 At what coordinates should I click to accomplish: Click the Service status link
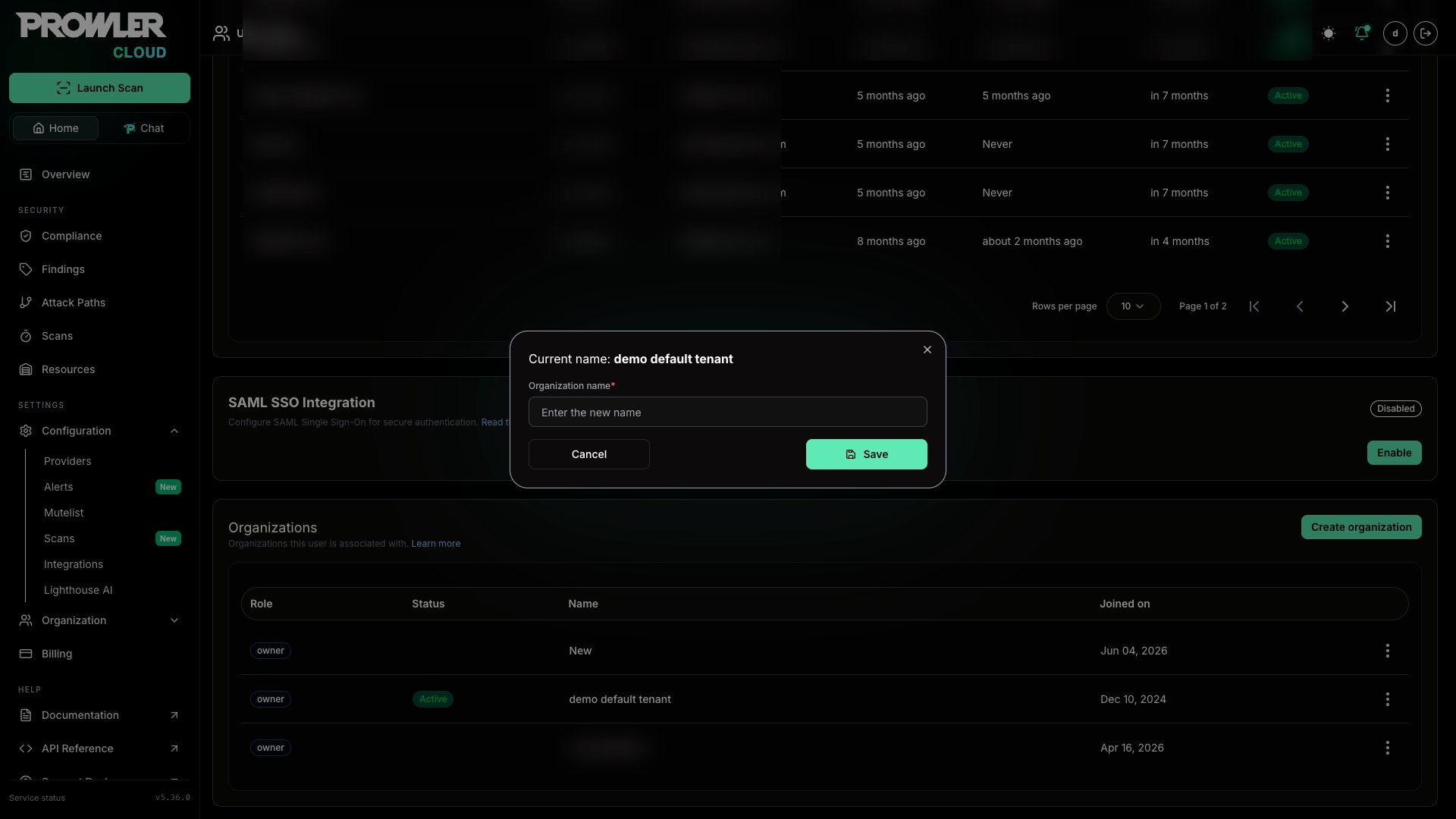pyautogui.click(x=37, y=798)
